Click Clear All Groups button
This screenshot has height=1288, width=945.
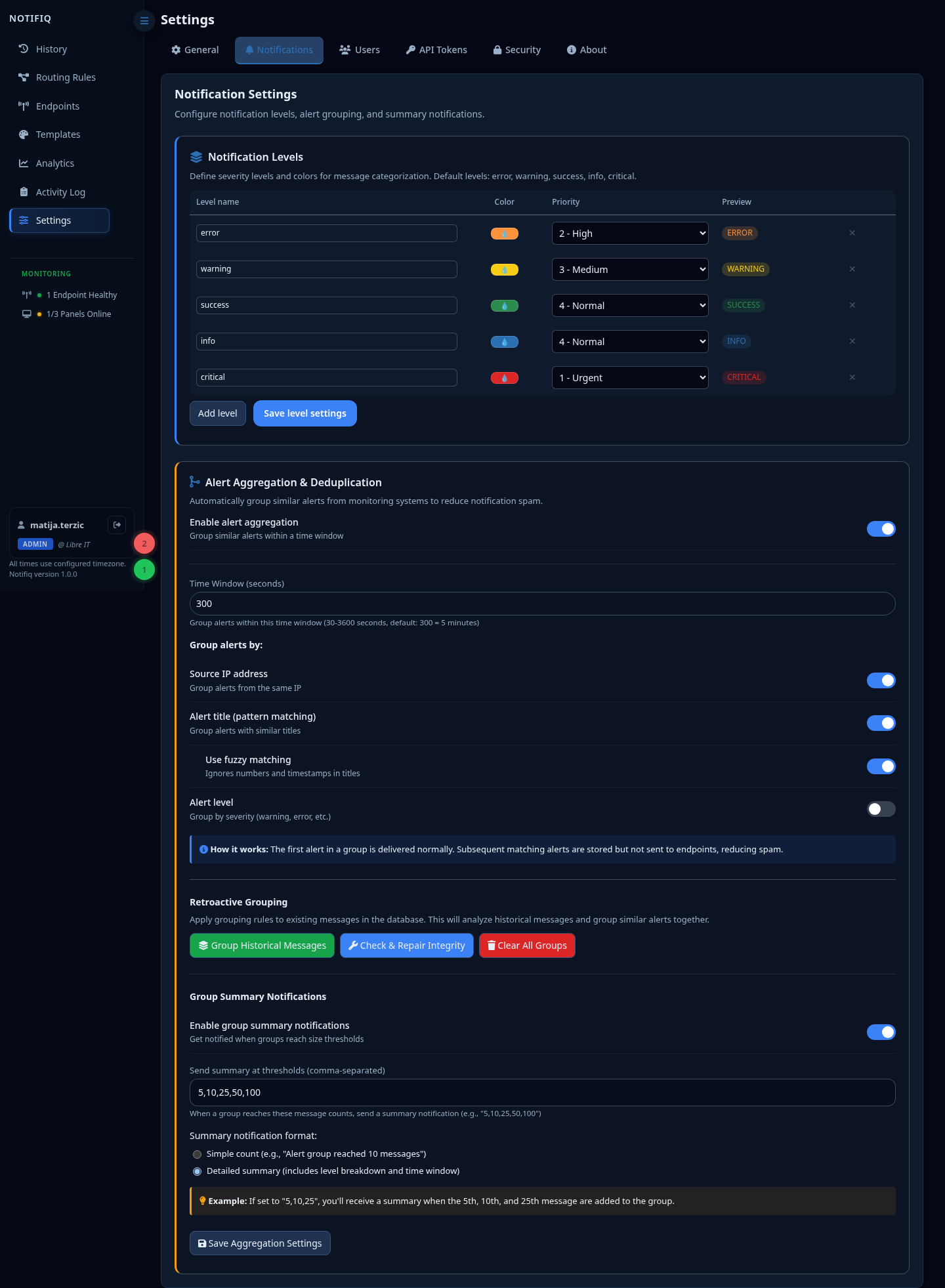527,945
